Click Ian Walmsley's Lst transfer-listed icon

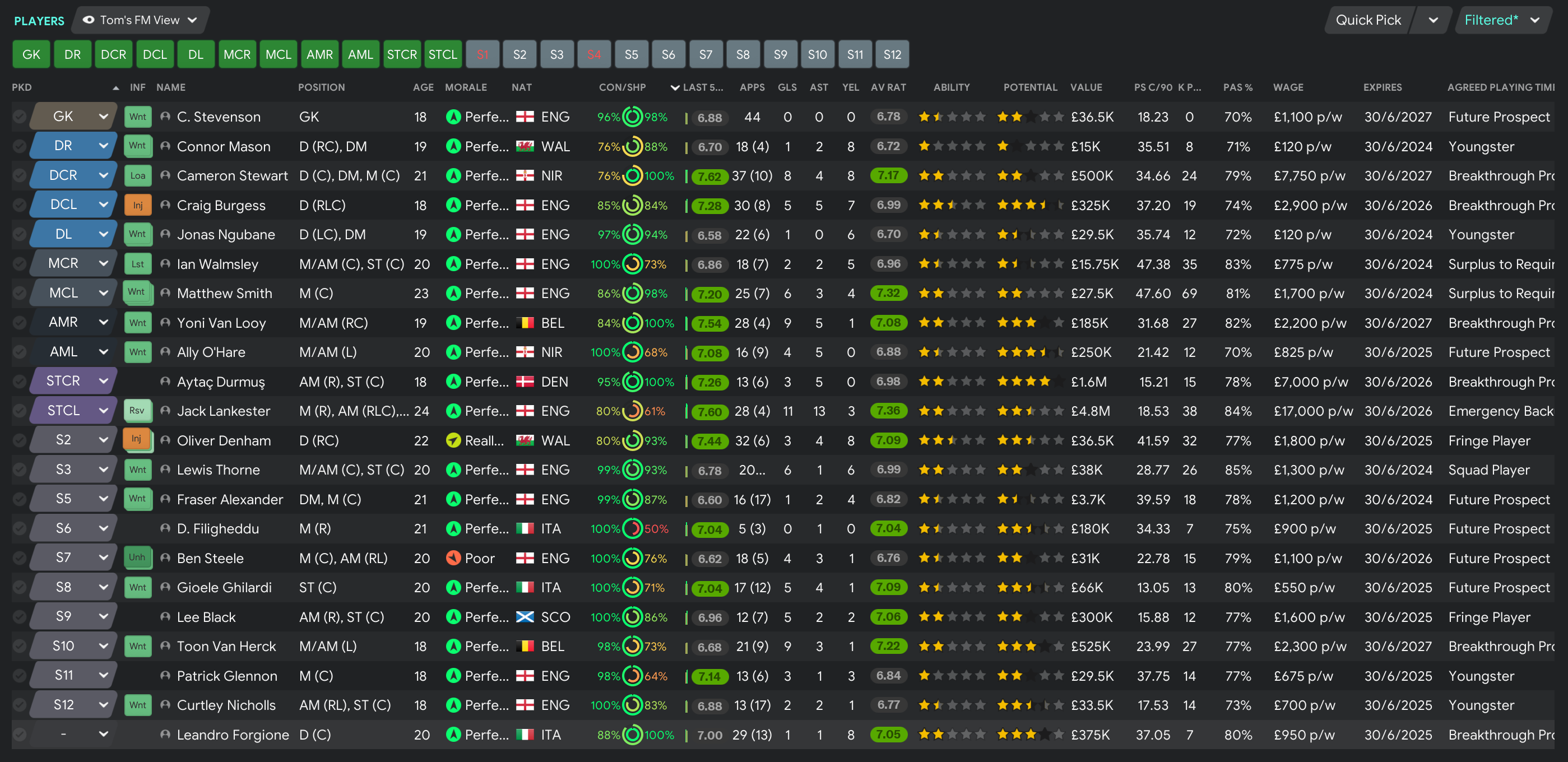[x=137, y=264]
